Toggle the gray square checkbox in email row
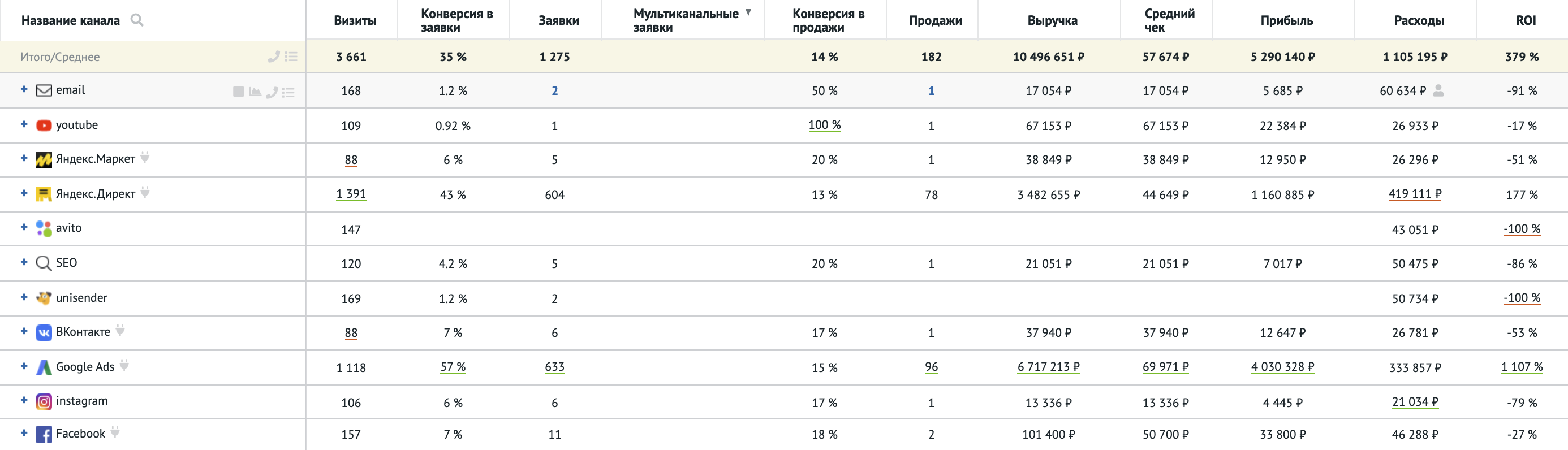Viewport: 1568px width, 450px height. [x=238, y=92]
